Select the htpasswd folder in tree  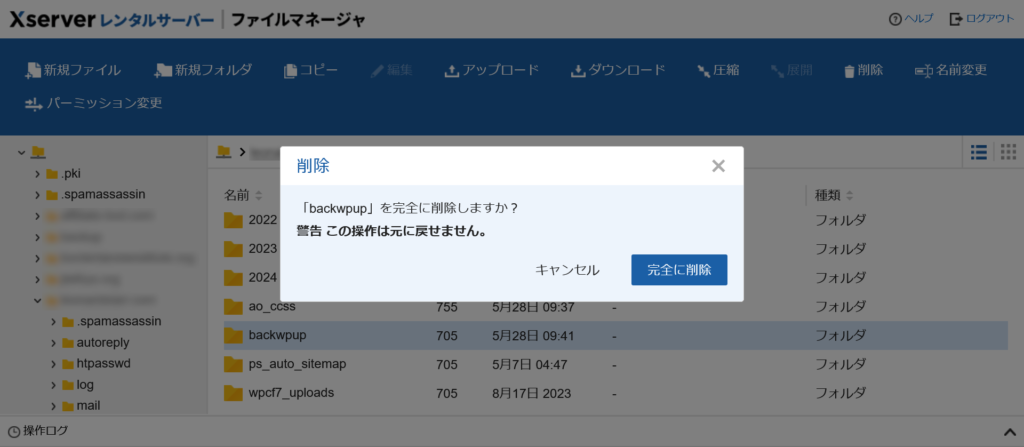click(x=97, y=363)
